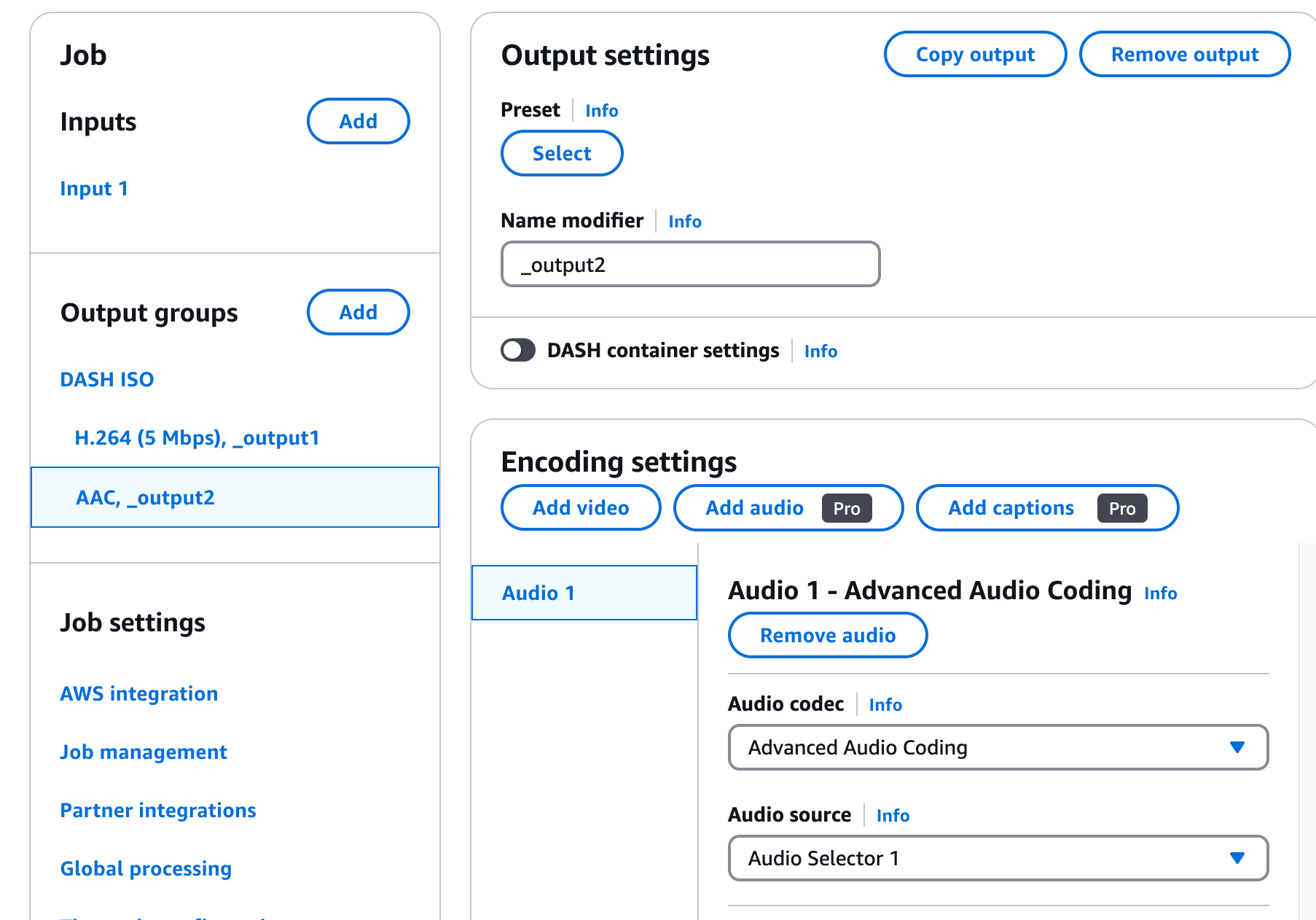The width and height of the screenshot is (1316, 920).
Task: Open the DASH ISO output group
Action: tap(106, 379)
